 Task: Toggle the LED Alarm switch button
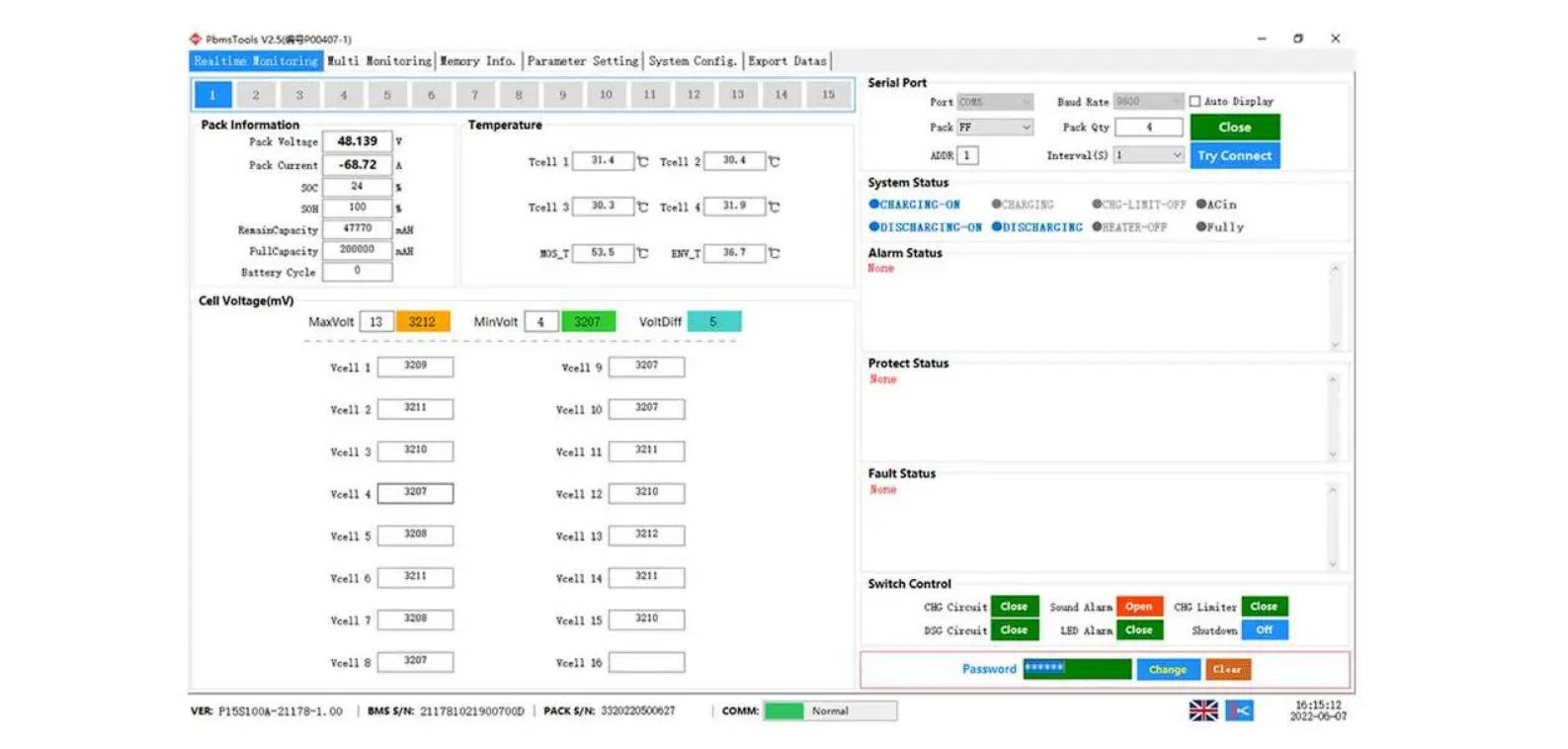pyautogui.click(x=1139, y=629)
